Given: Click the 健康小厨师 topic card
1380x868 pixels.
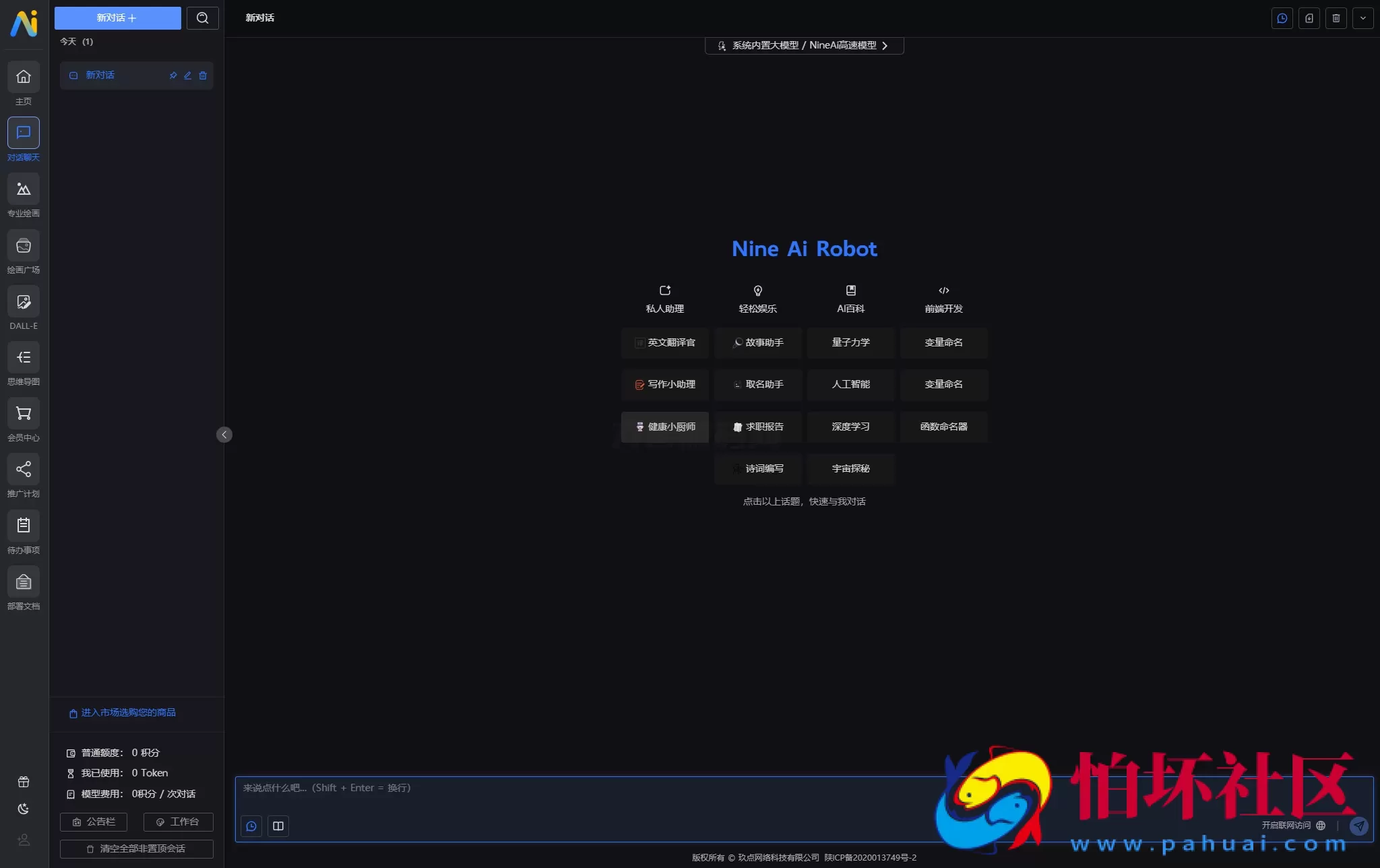Looking at the screenshot, I should pyautogui.click(x=664, y=427).
